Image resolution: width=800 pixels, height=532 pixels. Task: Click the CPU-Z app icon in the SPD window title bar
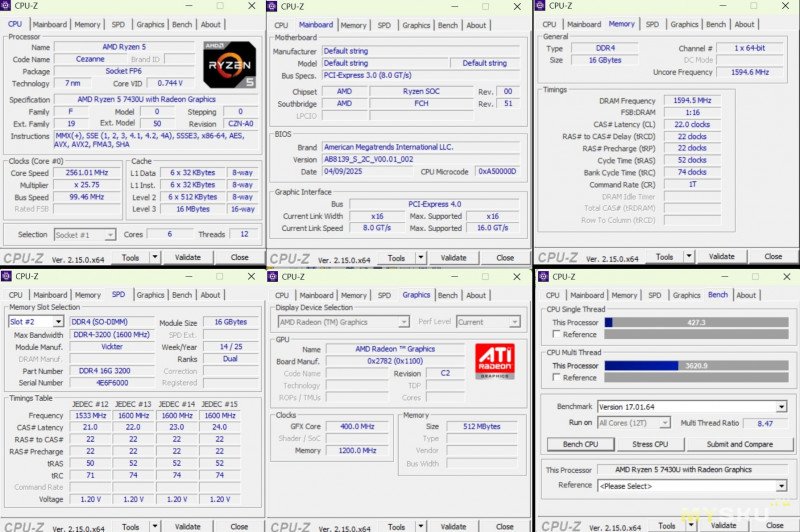6,276
